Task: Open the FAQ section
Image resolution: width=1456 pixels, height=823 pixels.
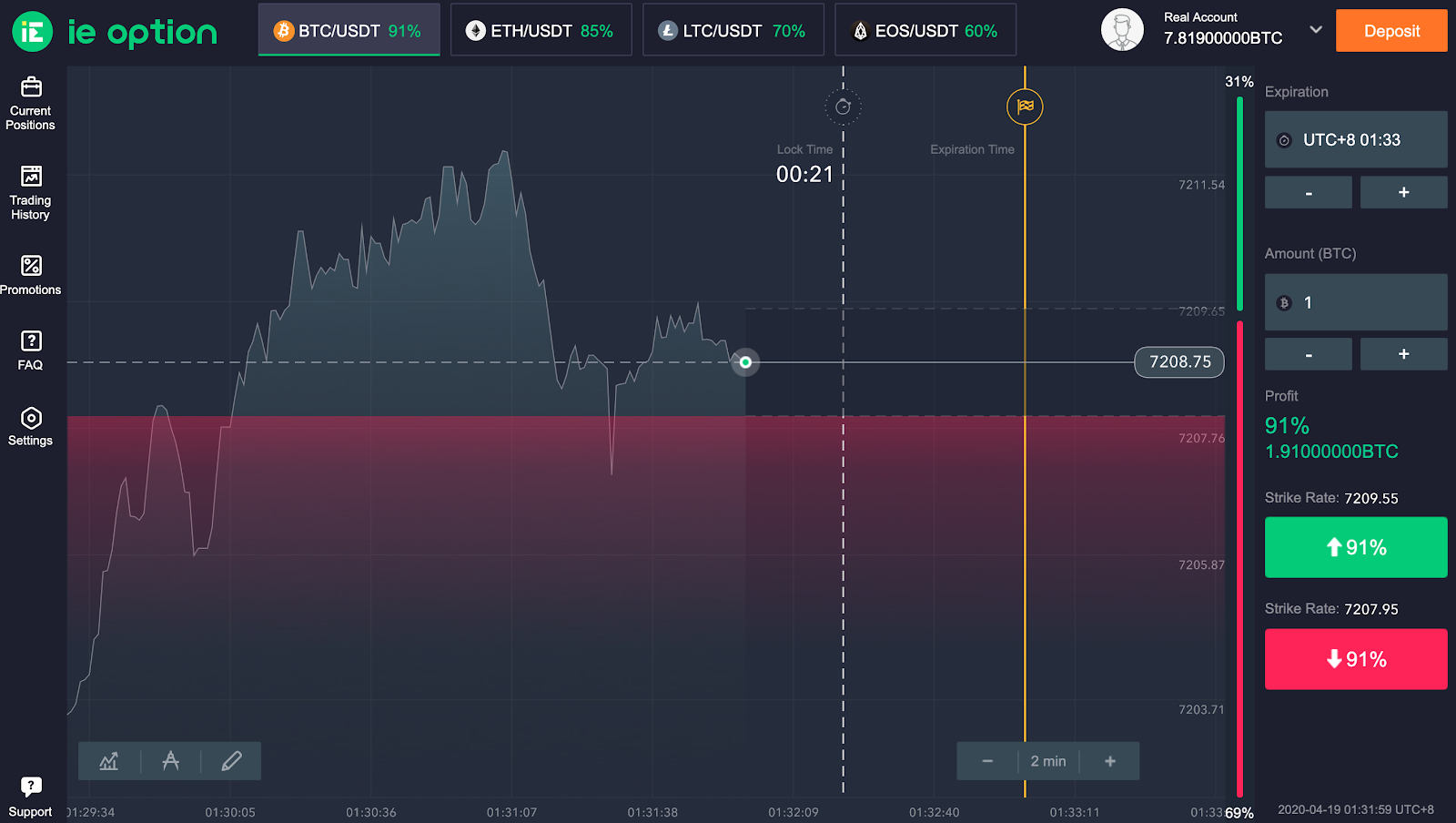Action: (31, 351)
